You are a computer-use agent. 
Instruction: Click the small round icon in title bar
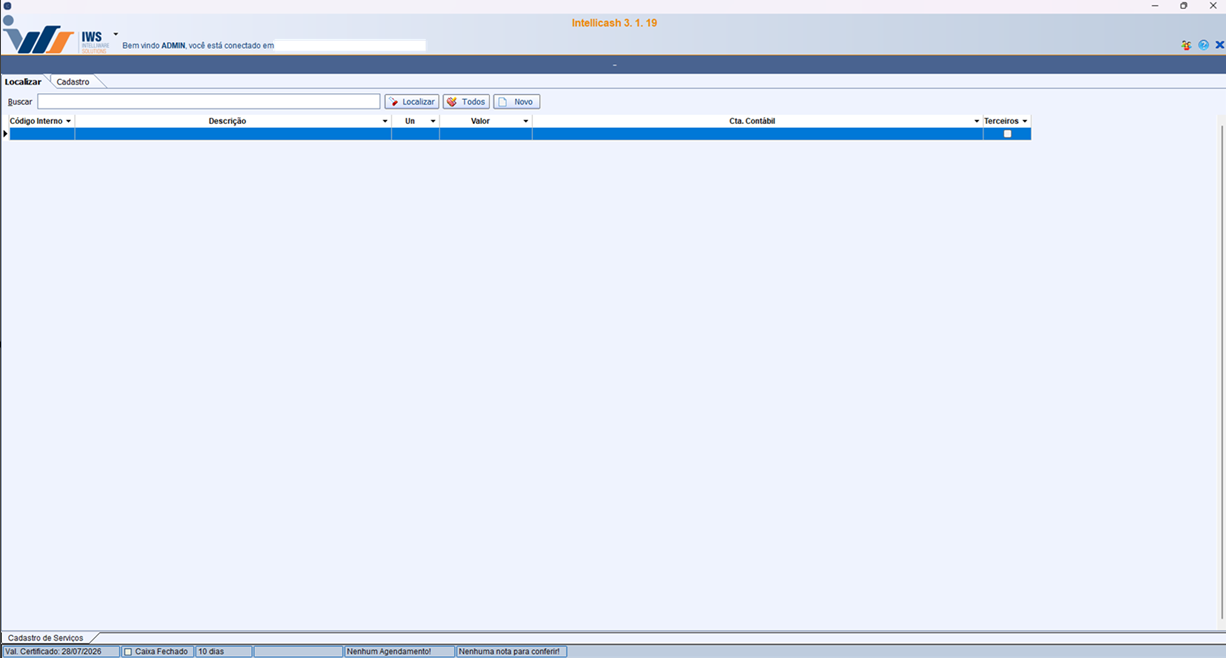[x=7, y=6]
